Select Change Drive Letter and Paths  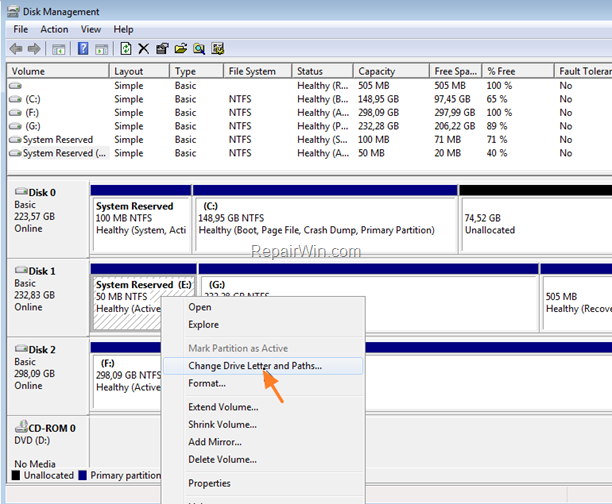click(263, 366)
